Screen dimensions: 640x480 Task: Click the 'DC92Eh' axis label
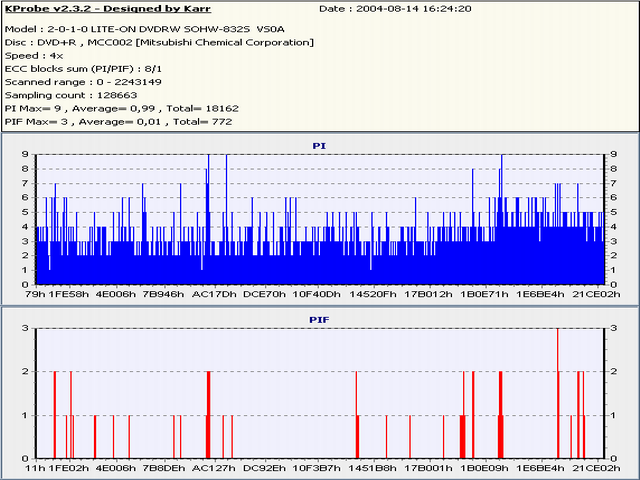pyautogui.click(x=264, y=468)
